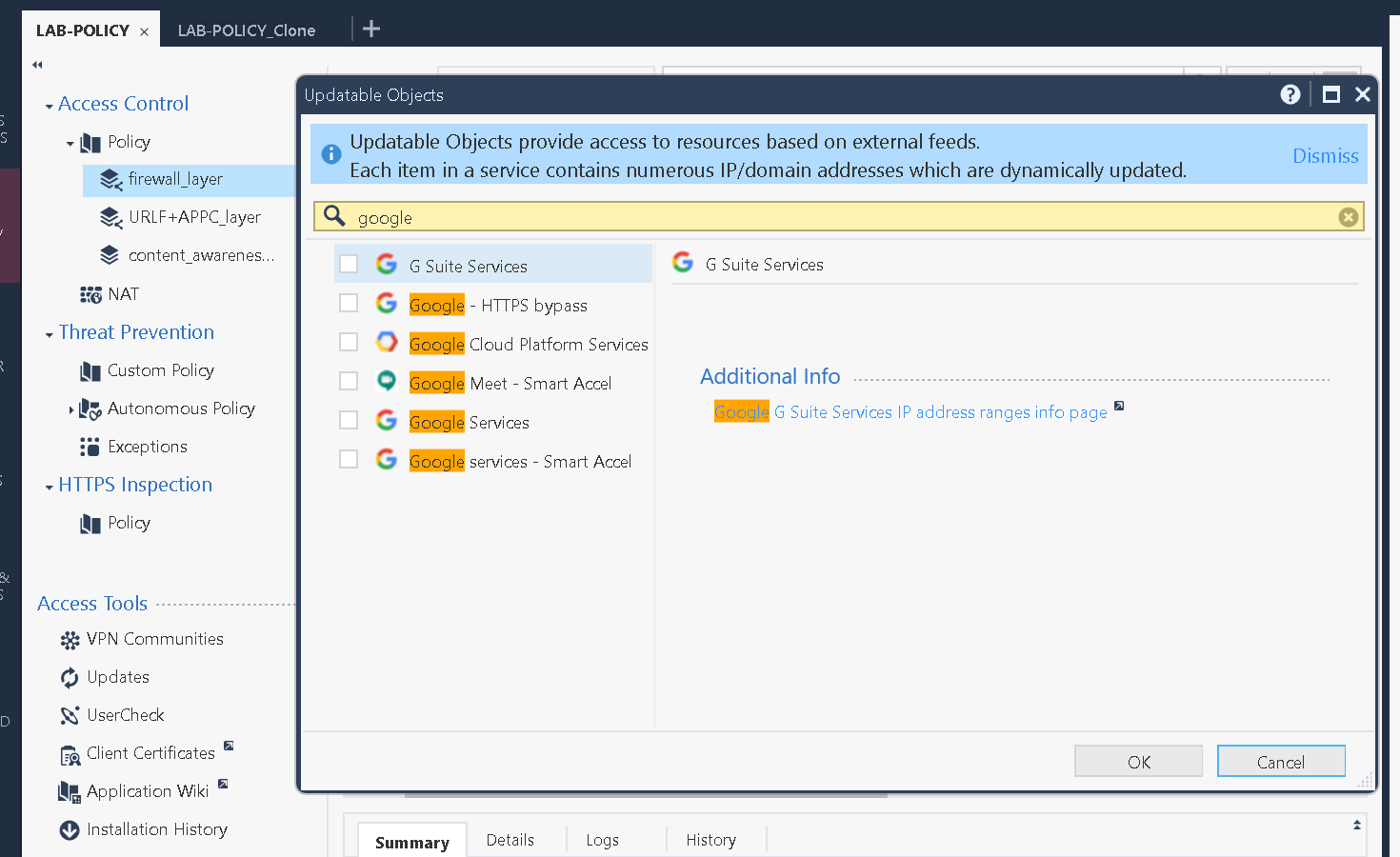
Task: Clear the google search text icon
Action: tap(1348, 217)
